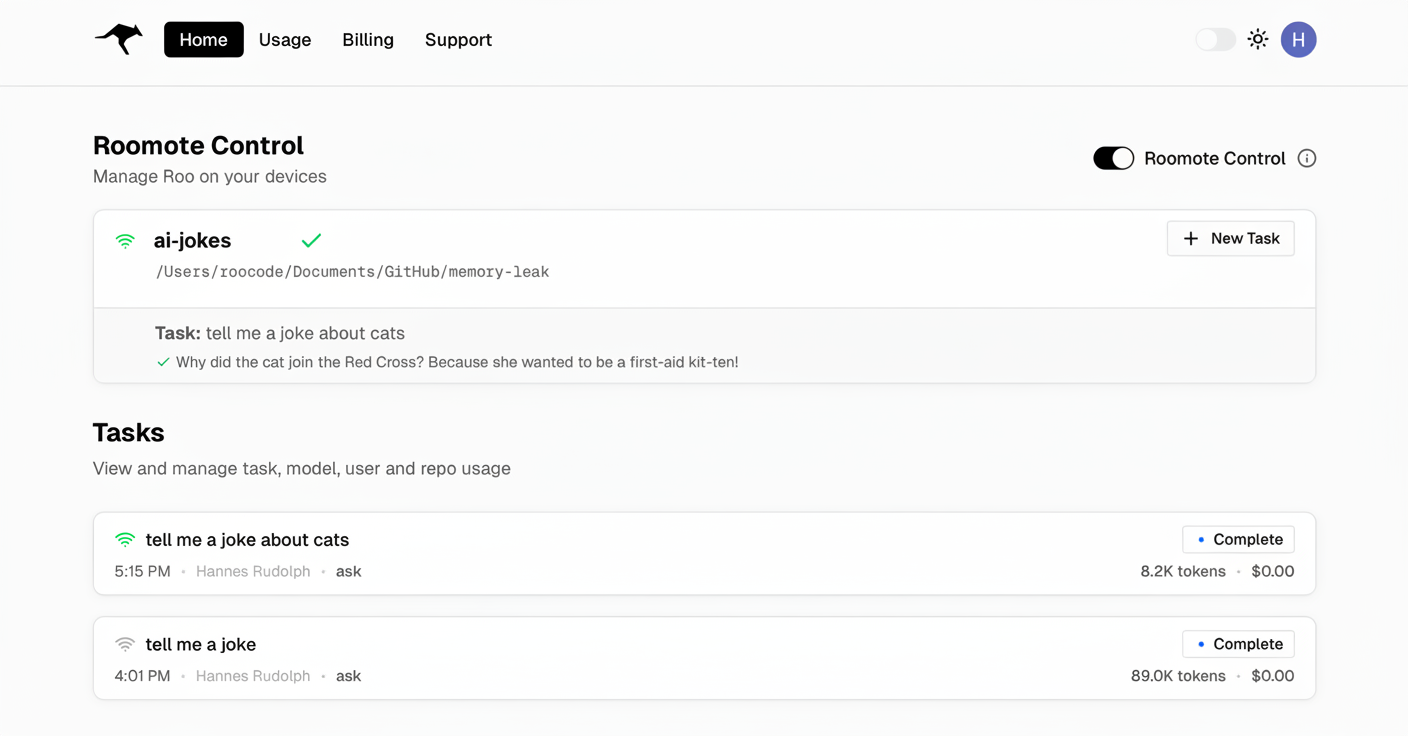Open the Roomote Control info tooltip icon
Viewport: 1408px width, 736px height.
[x=1307, y=158]
